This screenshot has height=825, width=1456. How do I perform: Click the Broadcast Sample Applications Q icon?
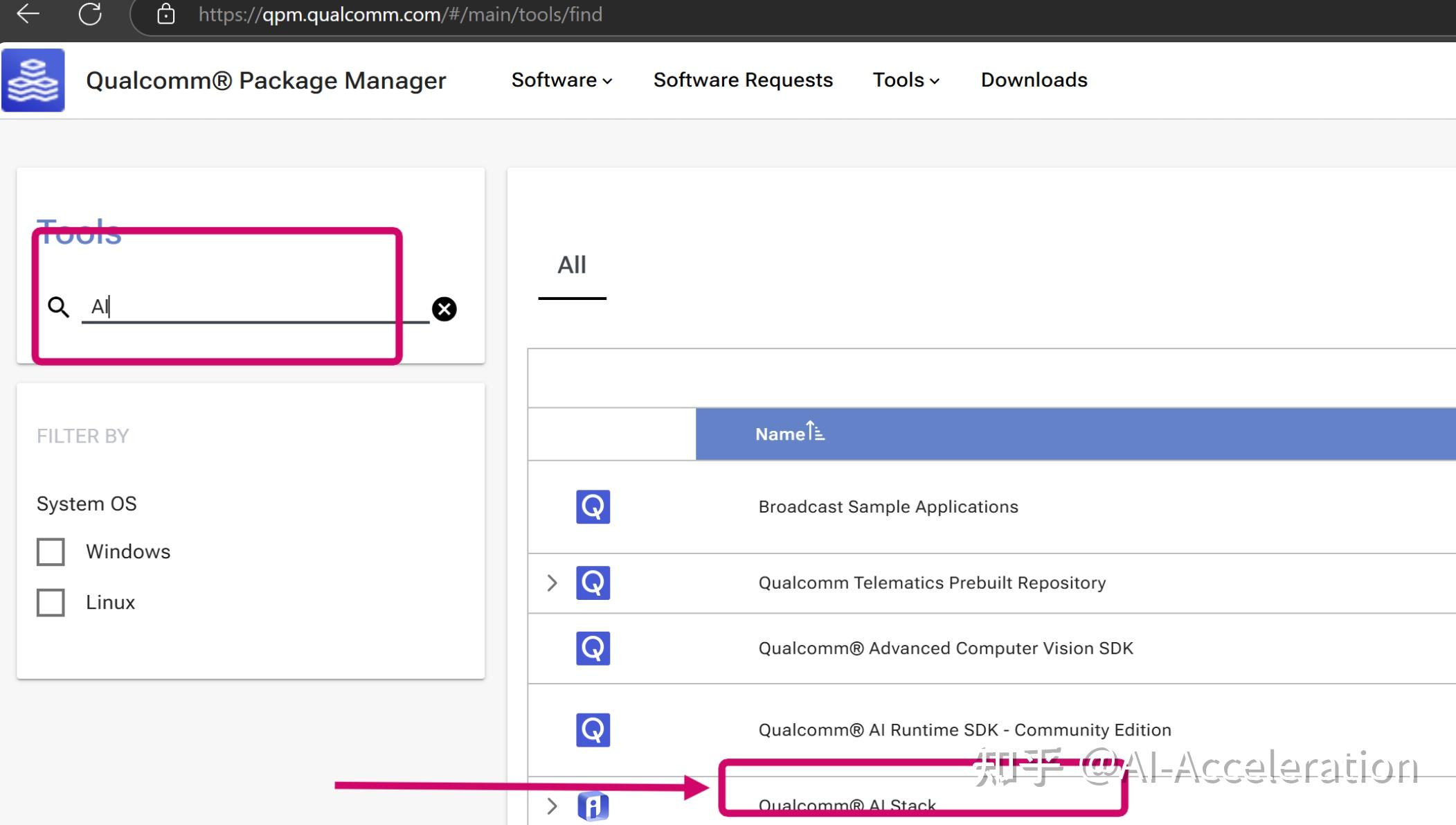[x=593, y=507]
